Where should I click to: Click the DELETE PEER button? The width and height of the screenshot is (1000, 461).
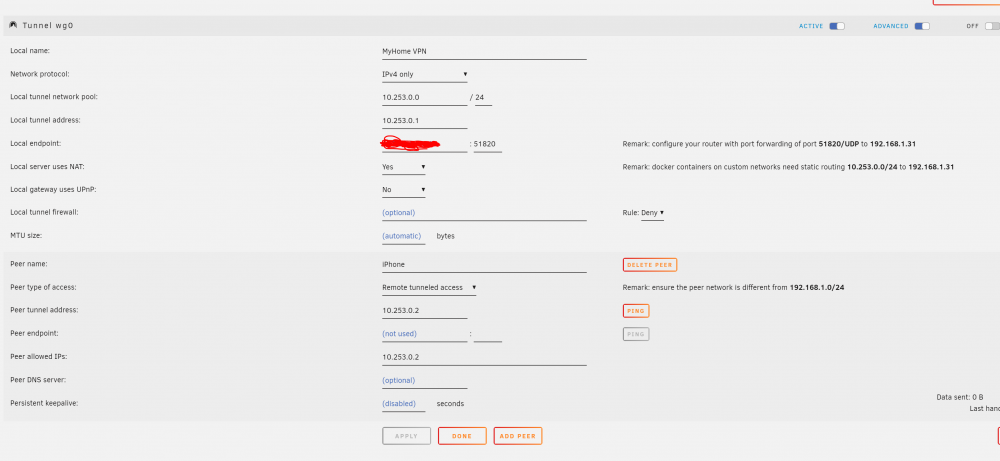point(649,265)
